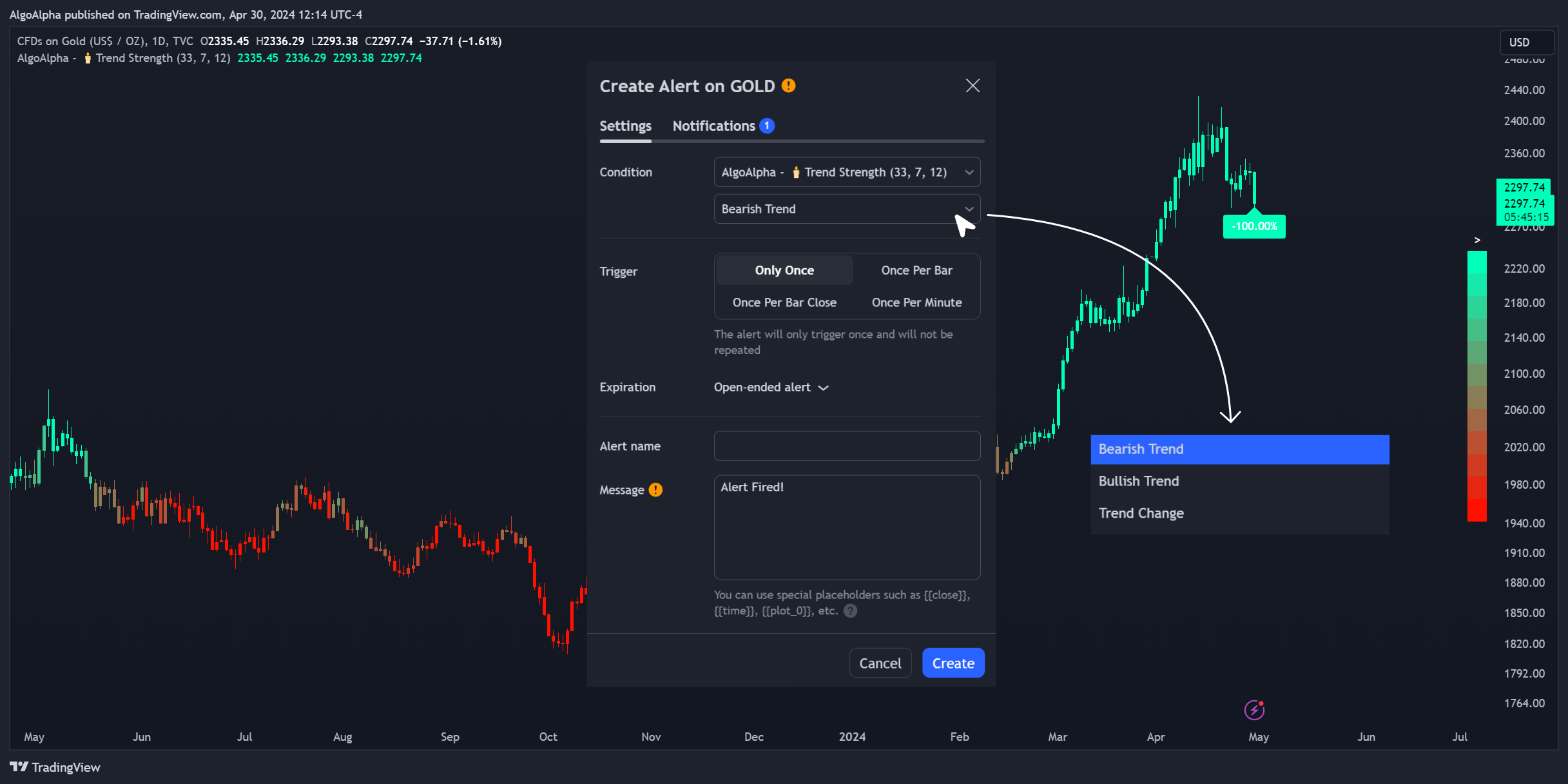Expand the Bearish Trend condition dropdown

pyautogui.click(x=847, y=209)
